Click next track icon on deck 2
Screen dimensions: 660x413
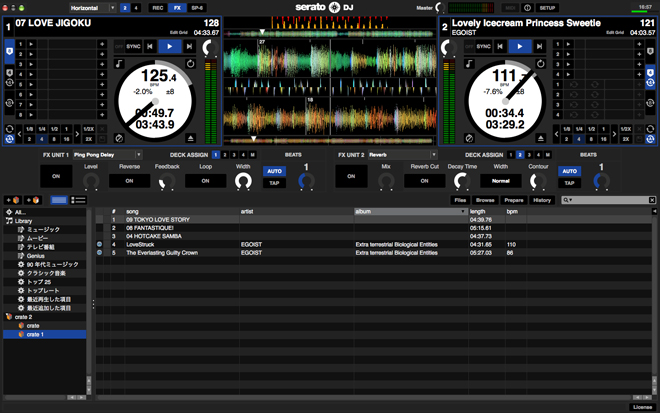coord(541,46)
